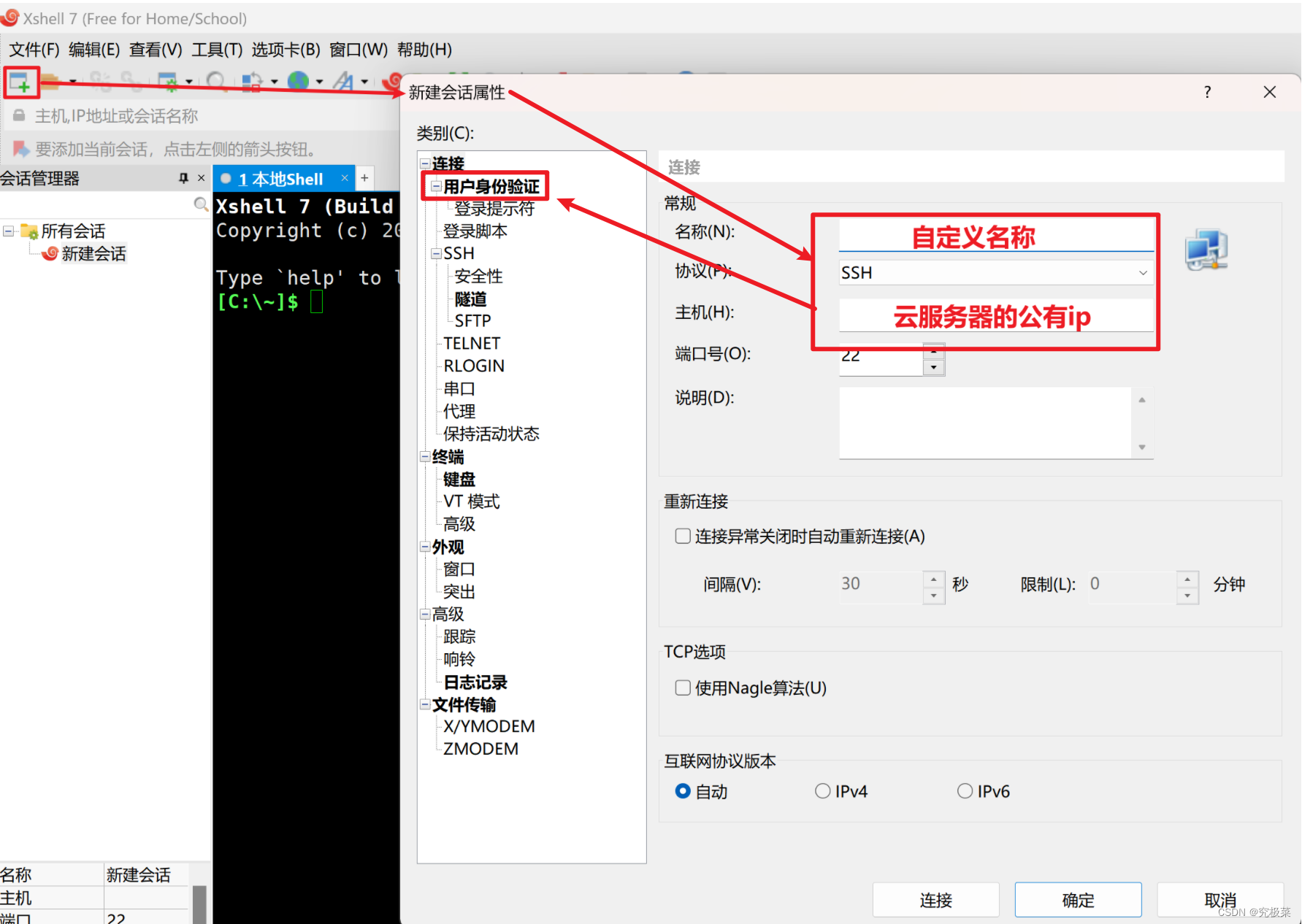
Task: Click the Xshell logo in title bar
Action: coord(10,18)
